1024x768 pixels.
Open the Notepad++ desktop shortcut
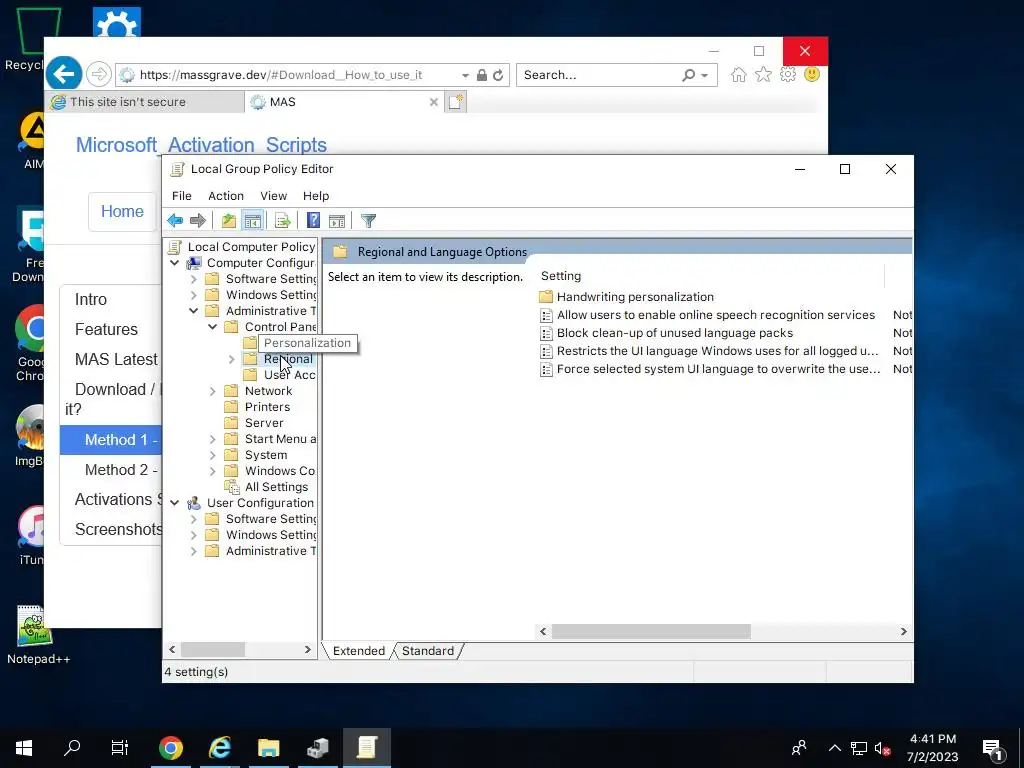(38, 635)
